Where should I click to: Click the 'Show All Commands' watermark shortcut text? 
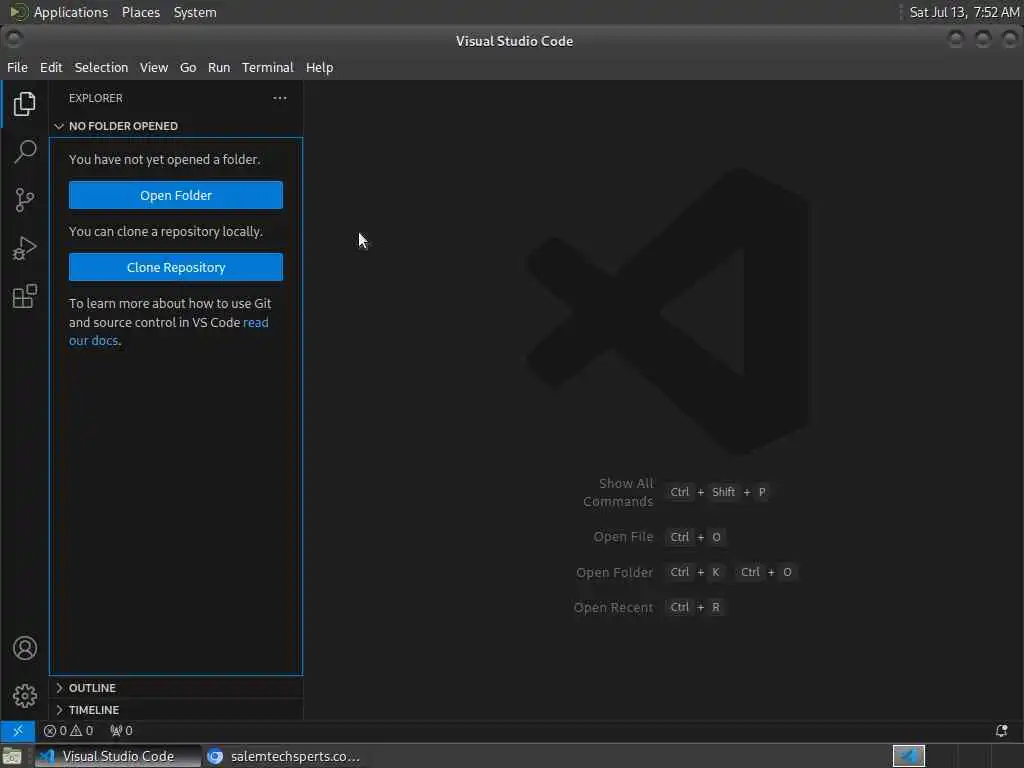[618, 492]
